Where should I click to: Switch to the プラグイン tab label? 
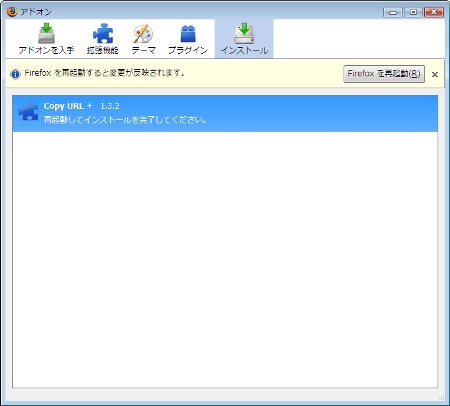point(188,50)
